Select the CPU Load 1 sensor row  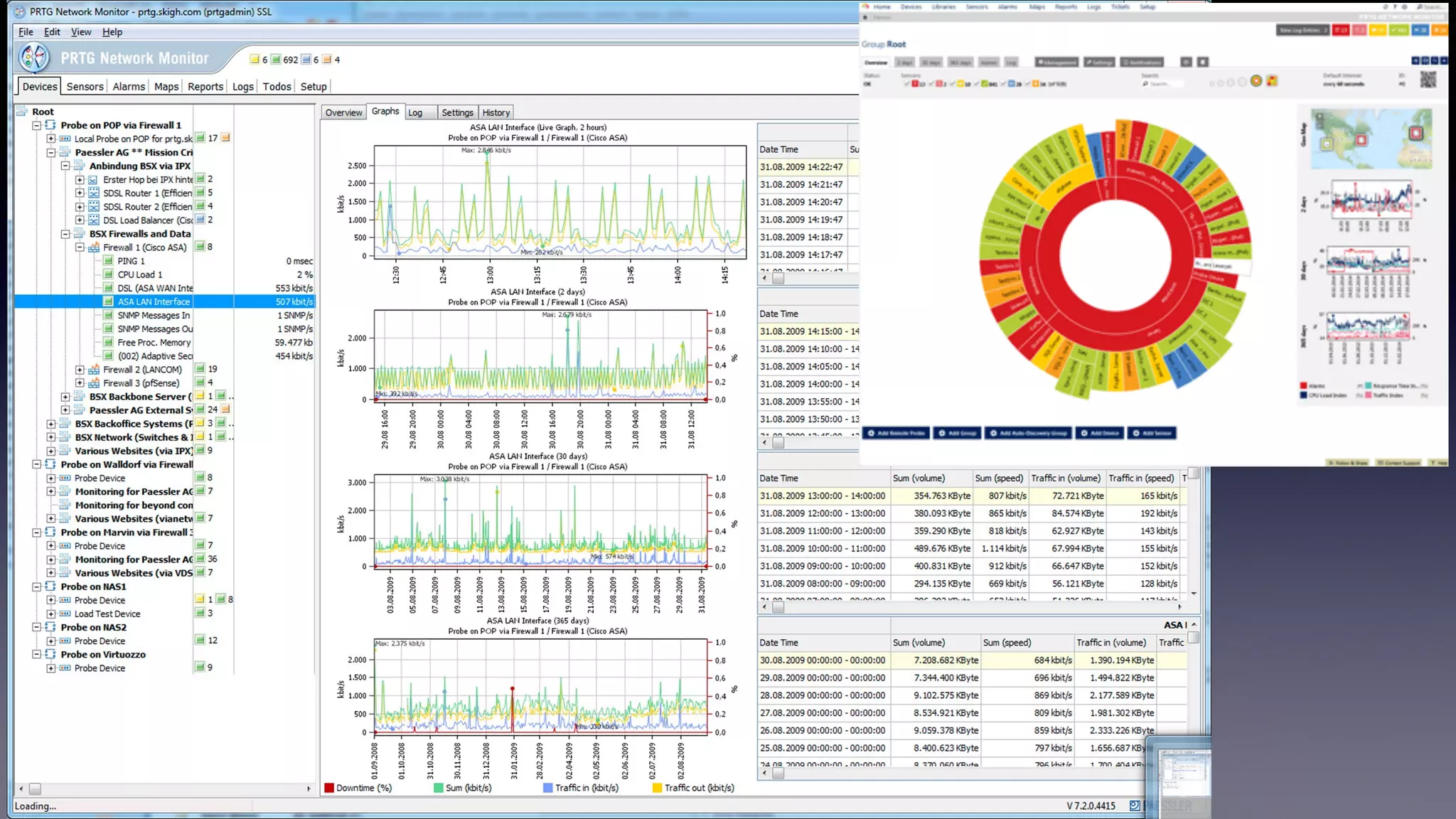139,274
